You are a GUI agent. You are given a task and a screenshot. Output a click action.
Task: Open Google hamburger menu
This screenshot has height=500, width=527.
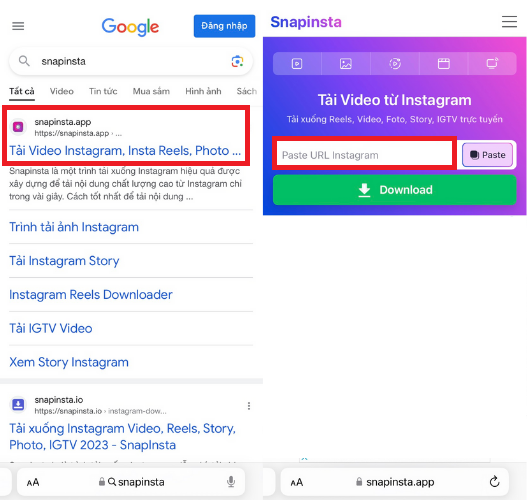(18, 26)
